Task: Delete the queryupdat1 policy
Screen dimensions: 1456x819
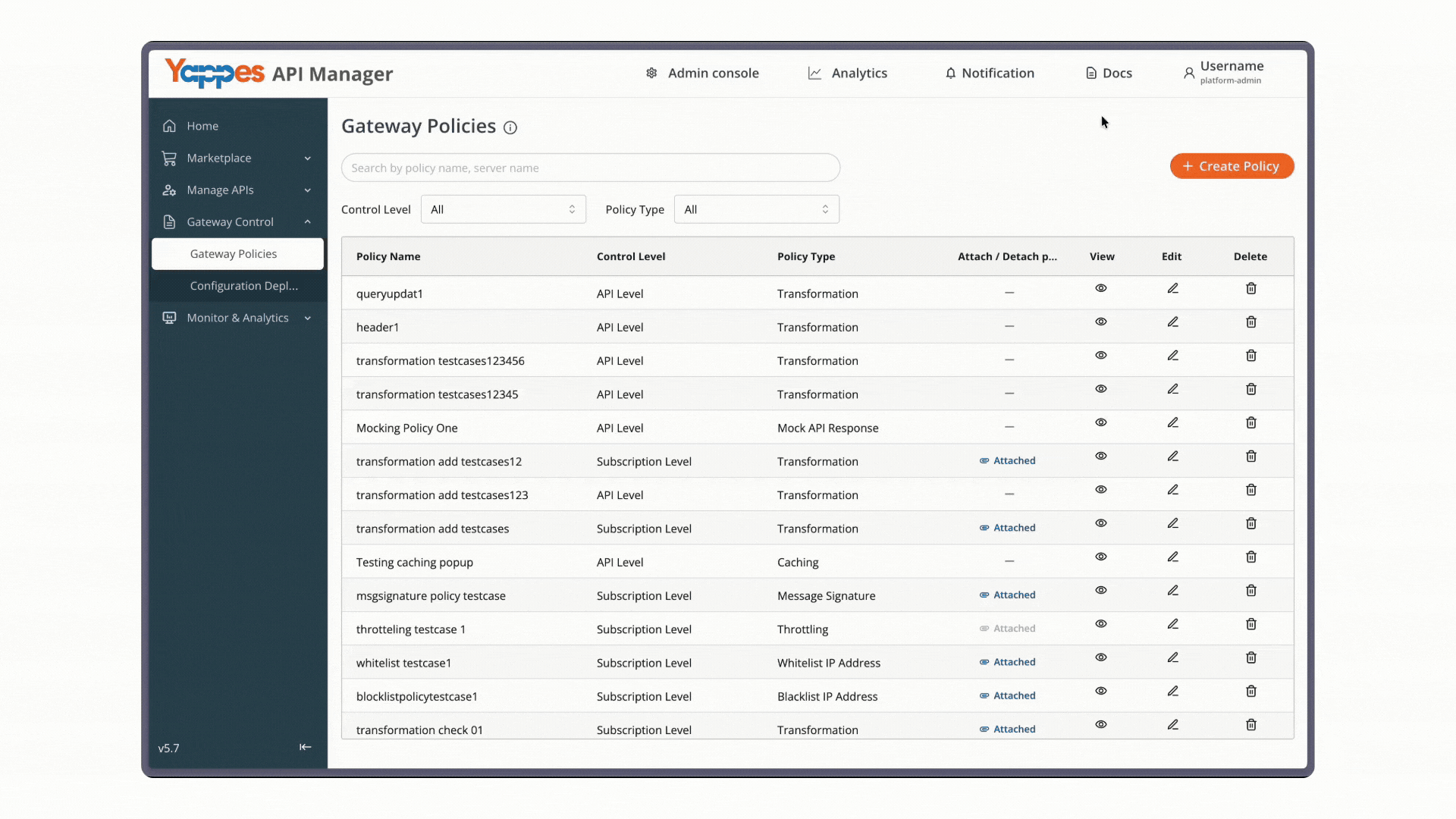Action: point(1251,288)
